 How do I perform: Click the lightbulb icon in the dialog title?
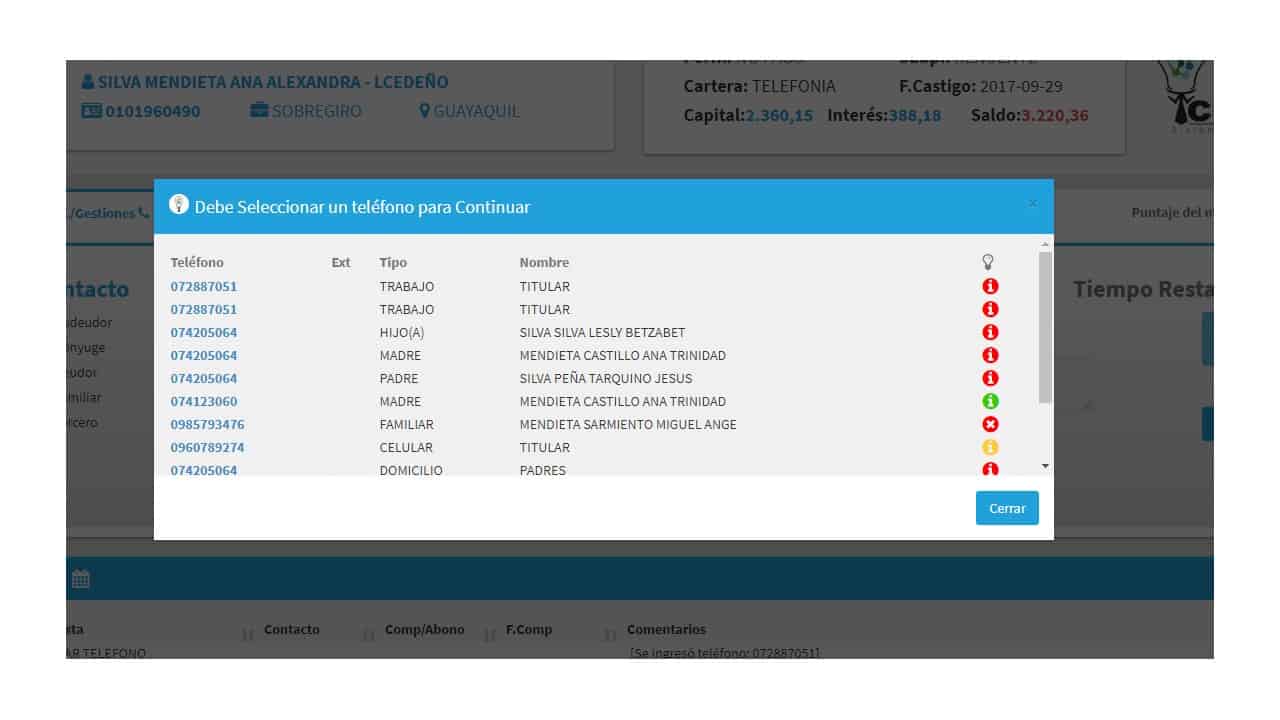tap(179, 205)
